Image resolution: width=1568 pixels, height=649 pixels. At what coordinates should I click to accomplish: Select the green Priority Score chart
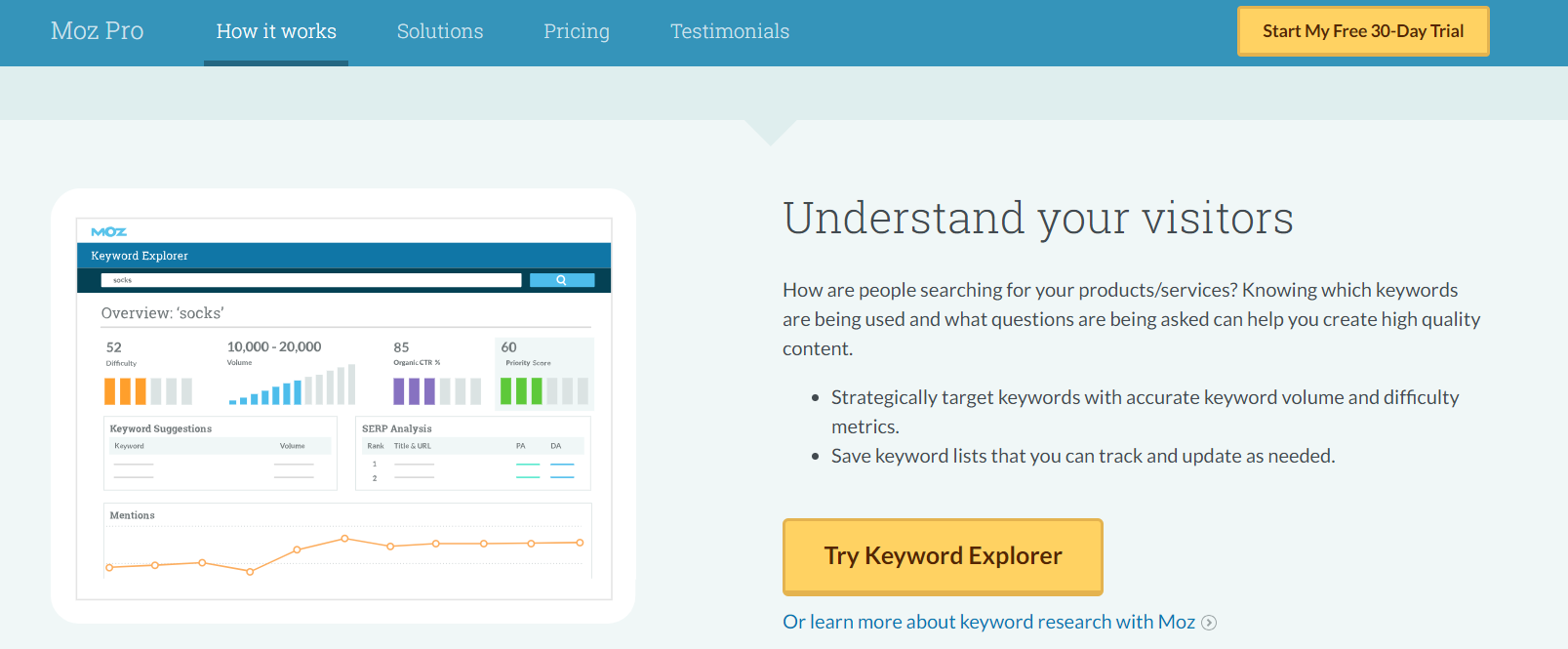point(544,391)
